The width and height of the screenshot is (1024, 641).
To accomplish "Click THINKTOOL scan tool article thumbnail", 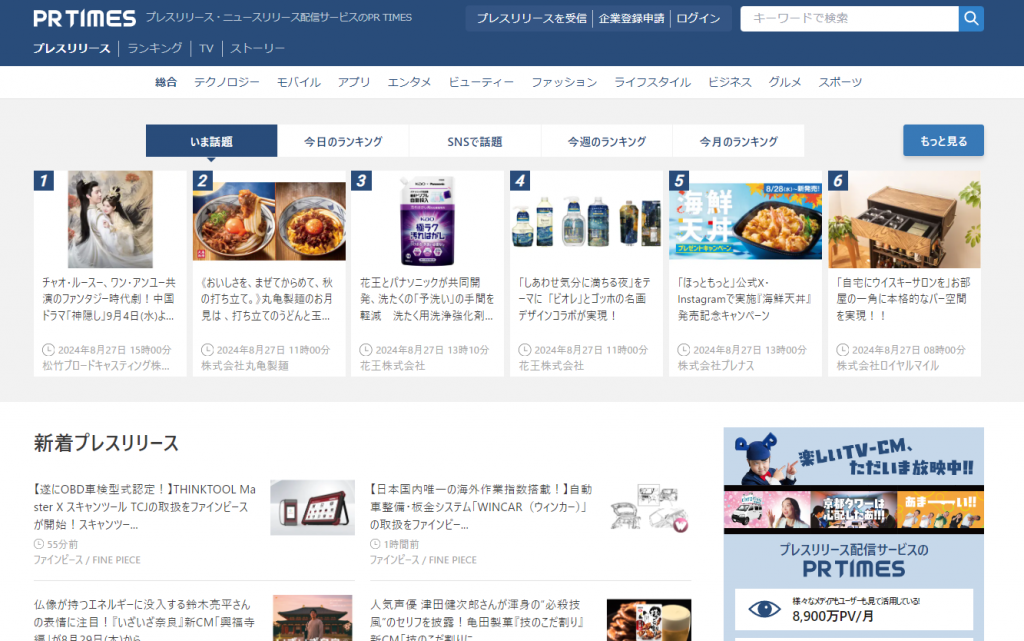I will pyautogui.click(x=312, y=508).
